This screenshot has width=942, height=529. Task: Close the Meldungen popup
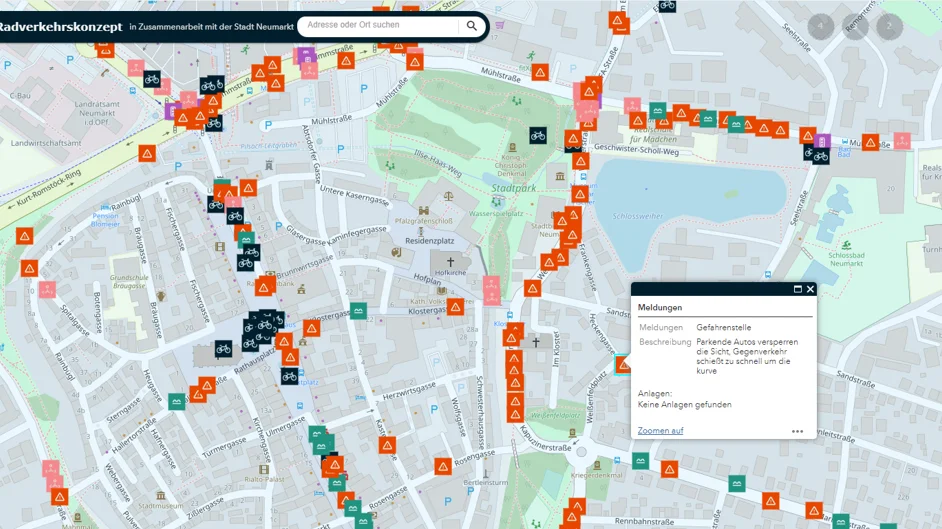point(810,289)
